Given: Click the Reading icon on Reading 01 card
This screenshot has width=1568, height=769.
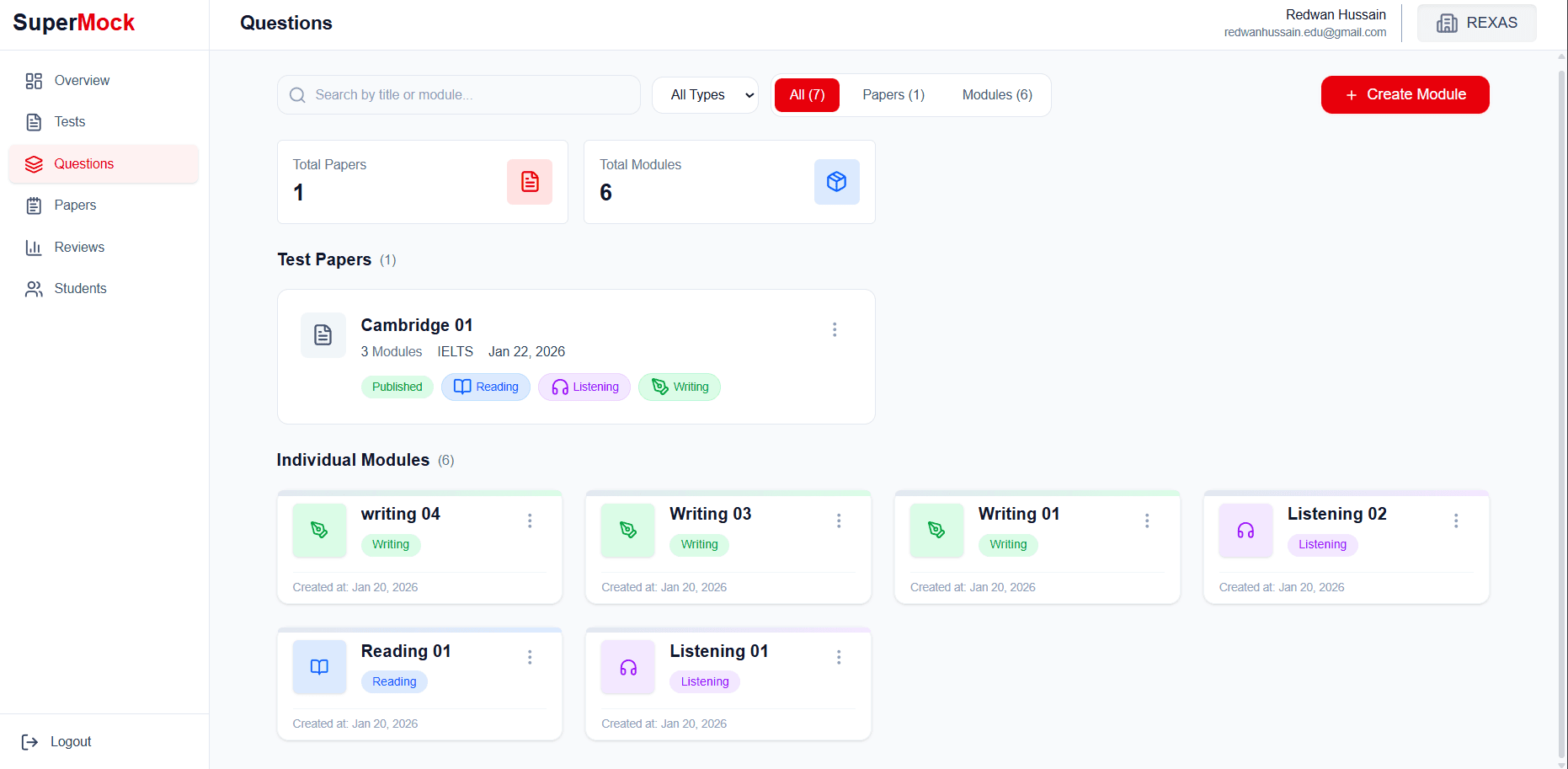Looking at the screenshot, I should pos(319,666).
